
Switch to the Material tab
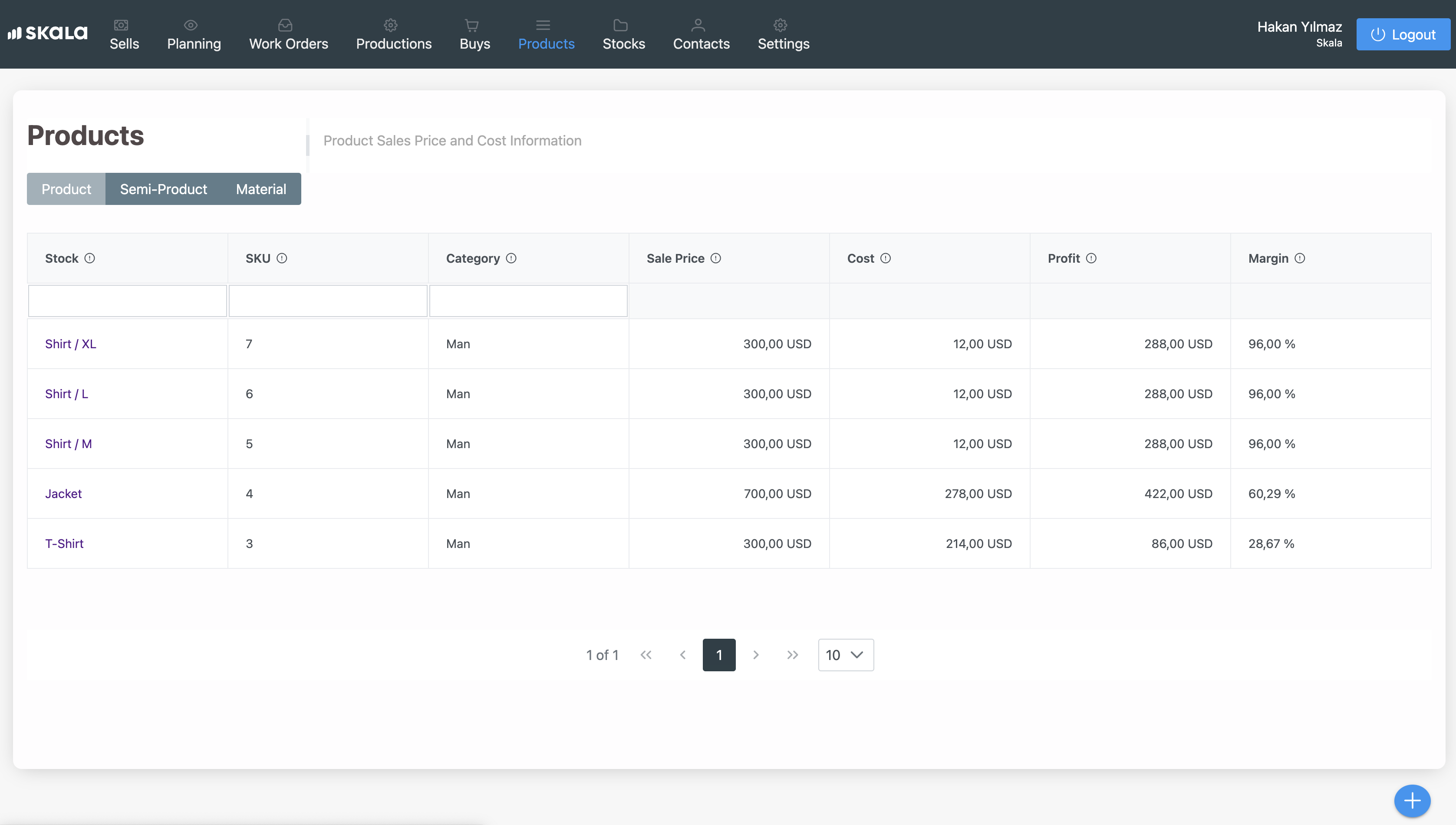point(260,189)
